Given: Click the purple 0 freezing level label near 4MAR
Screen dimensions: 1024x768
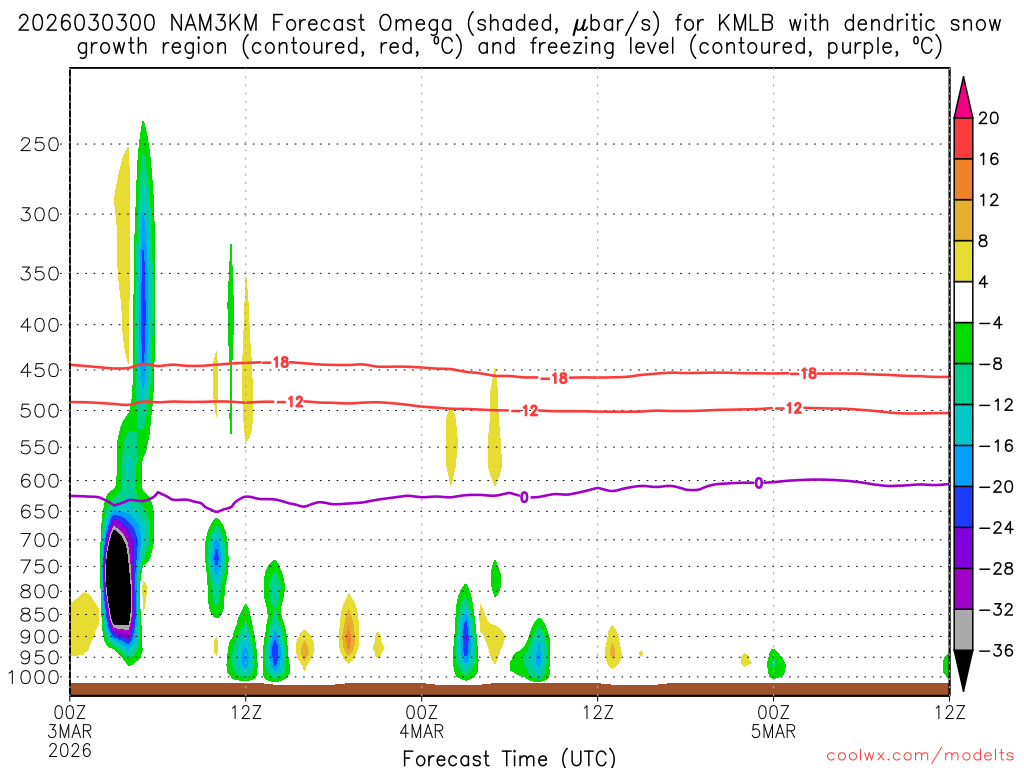Looking at the screenshot, I should [x=524, y=498].
